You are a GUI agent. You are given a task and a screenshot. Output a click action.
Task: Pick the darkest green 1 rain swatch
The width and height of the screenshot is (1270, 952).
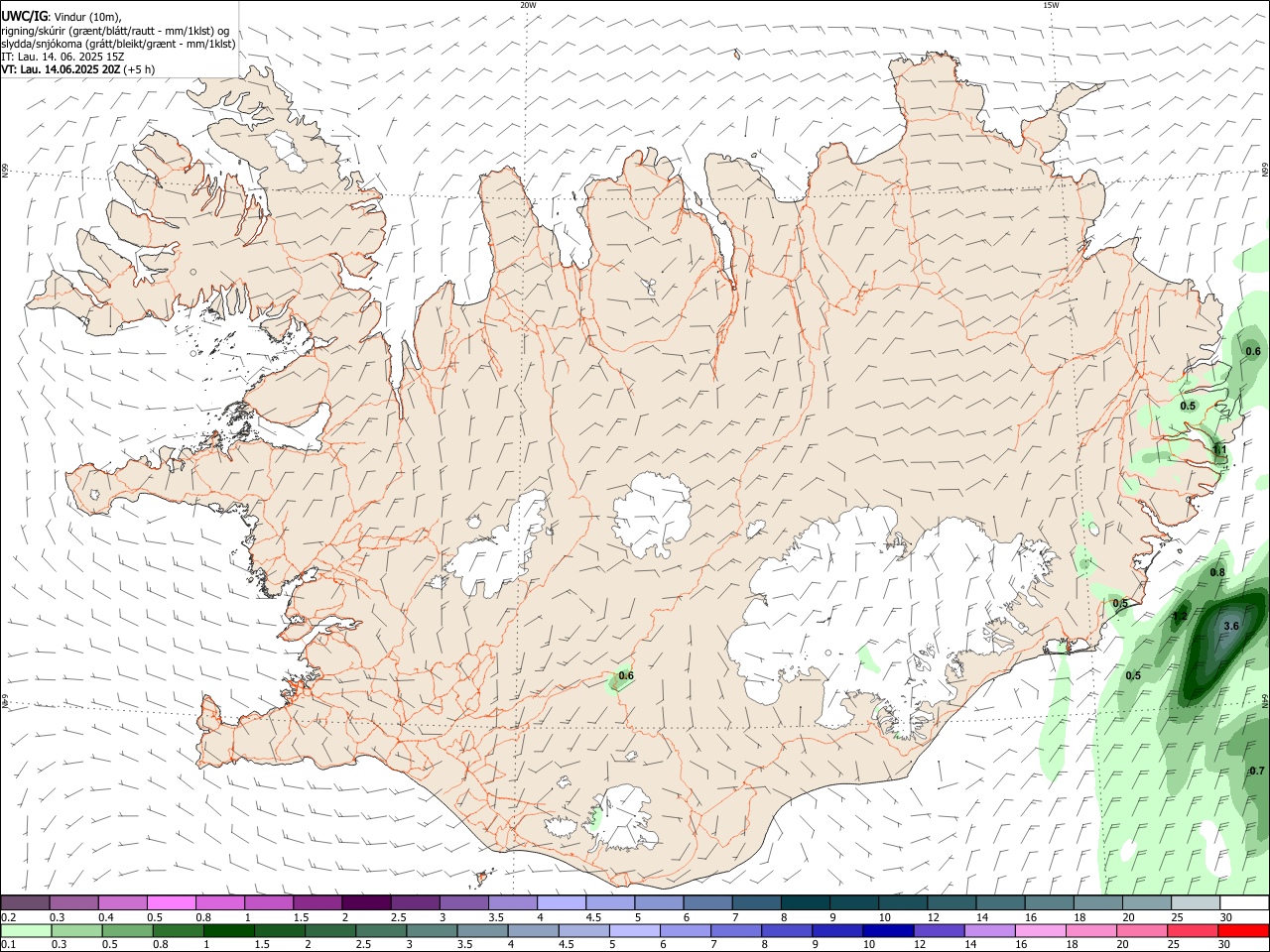228,931
